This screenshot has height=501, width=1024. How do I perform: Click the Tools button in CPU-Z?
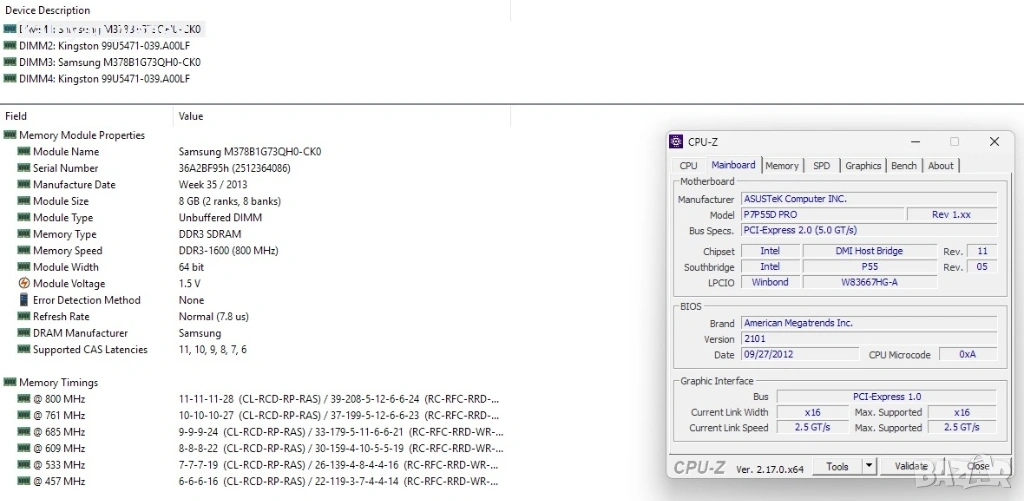837,466
